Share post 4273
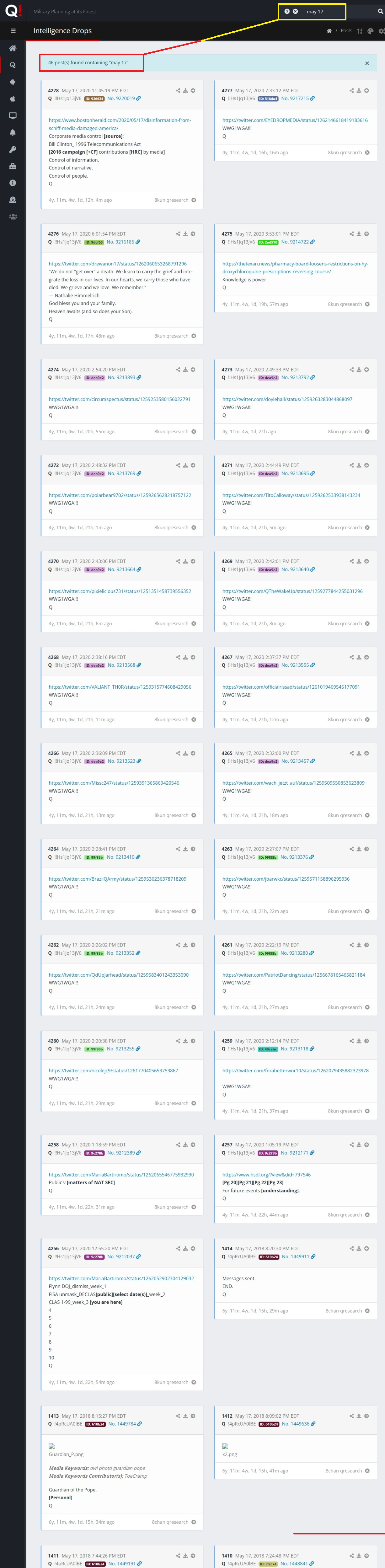Image resolution: width=385 pixels, height=1568 pixels. (x=351, y=370)
